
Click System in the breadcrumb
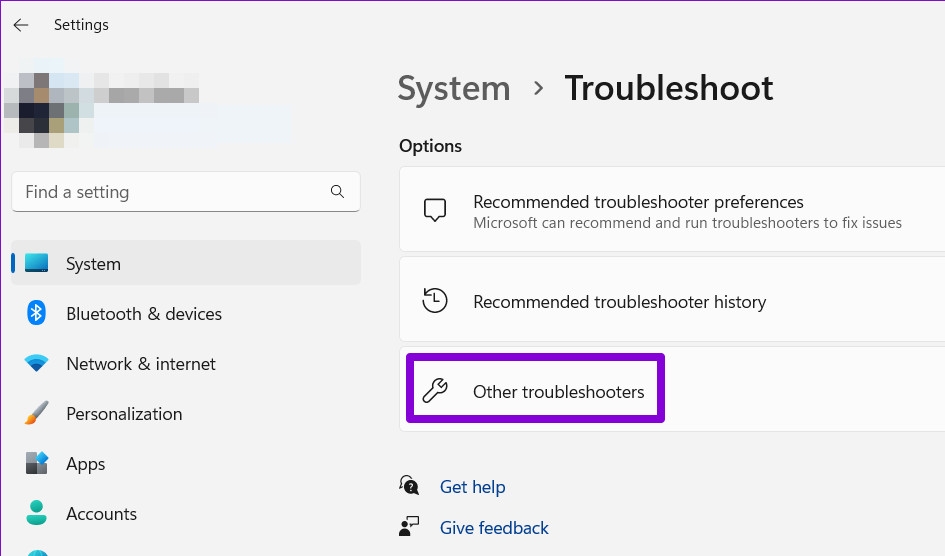454,89
